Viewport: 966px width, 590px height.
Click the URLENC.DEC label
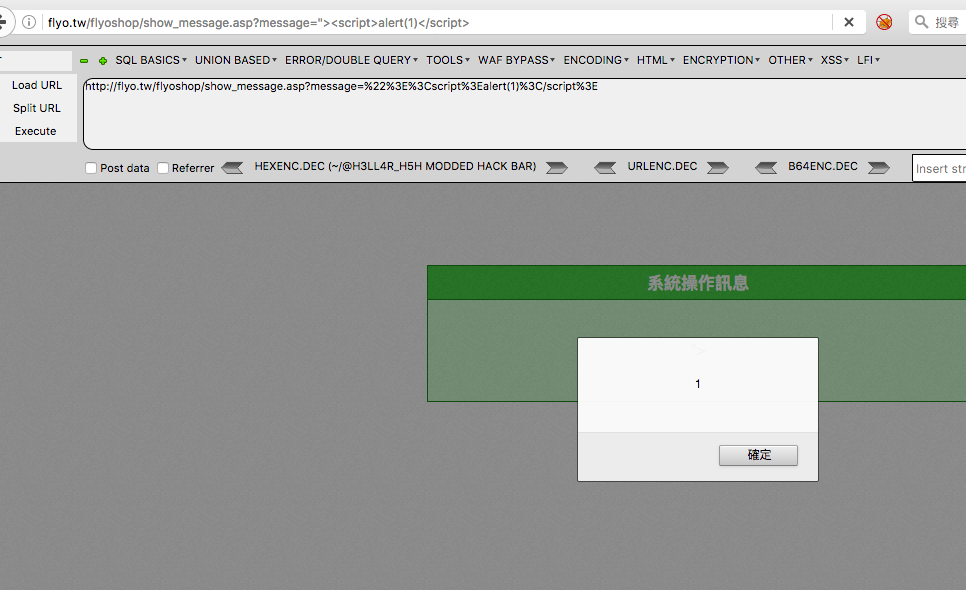tap(662, 166)
